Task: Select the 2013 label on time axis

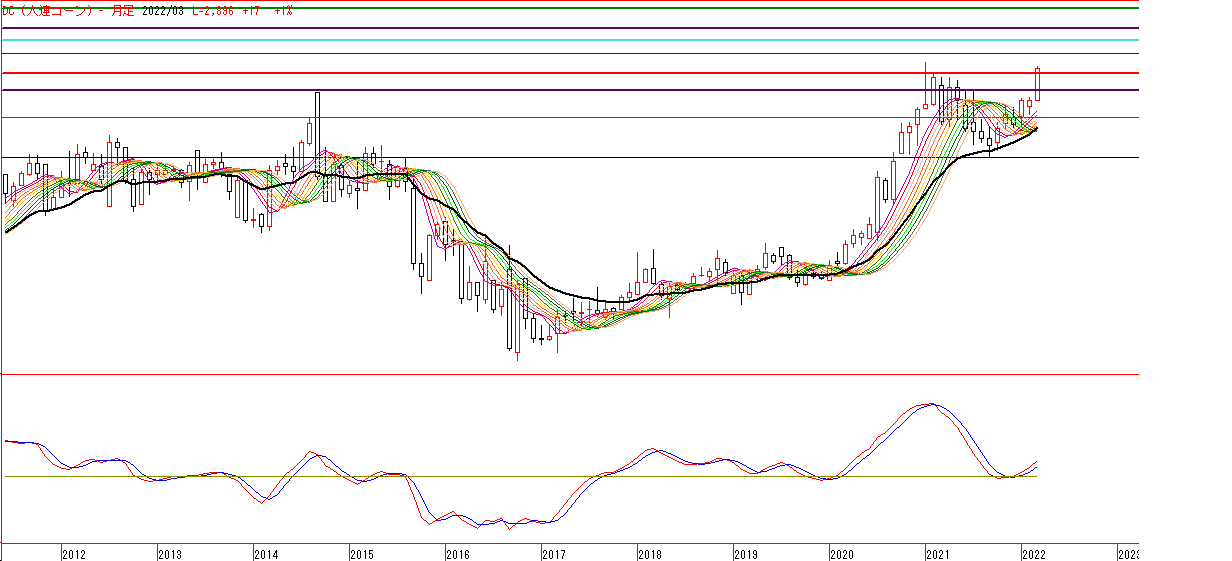Action: pos(170,554)
